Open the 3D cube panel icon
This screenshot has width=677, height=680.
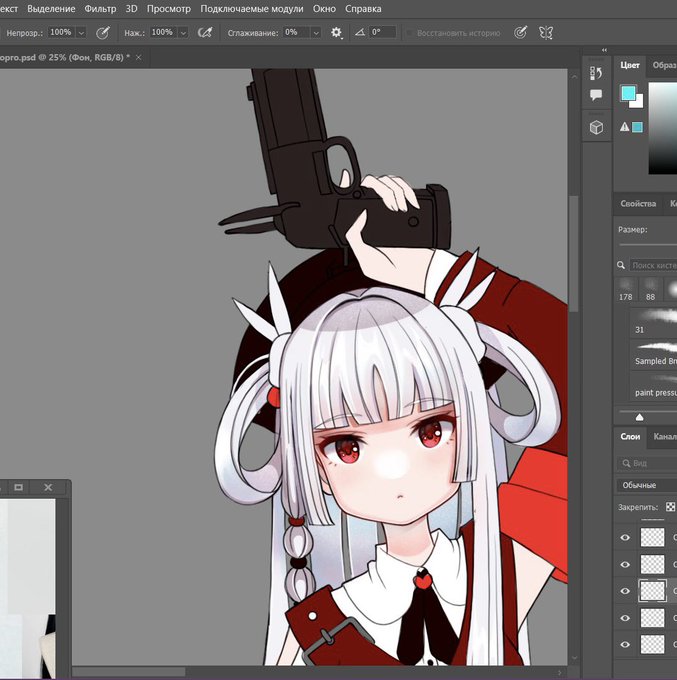(596, 128)
